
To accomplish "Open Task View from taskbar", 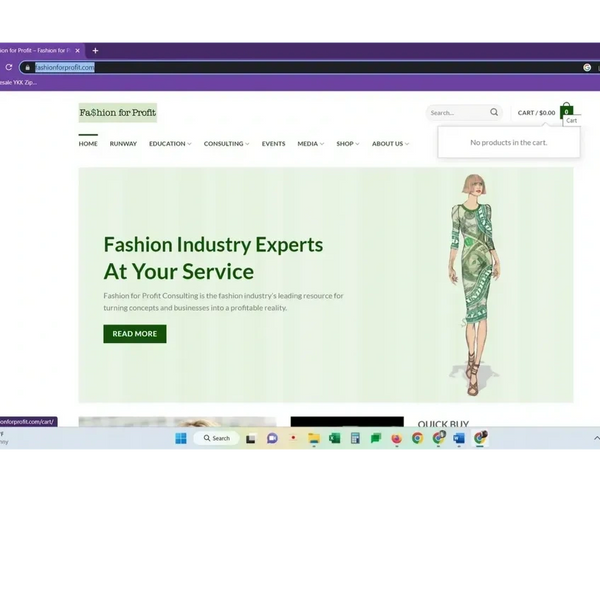I will click(x=251, y=439).
